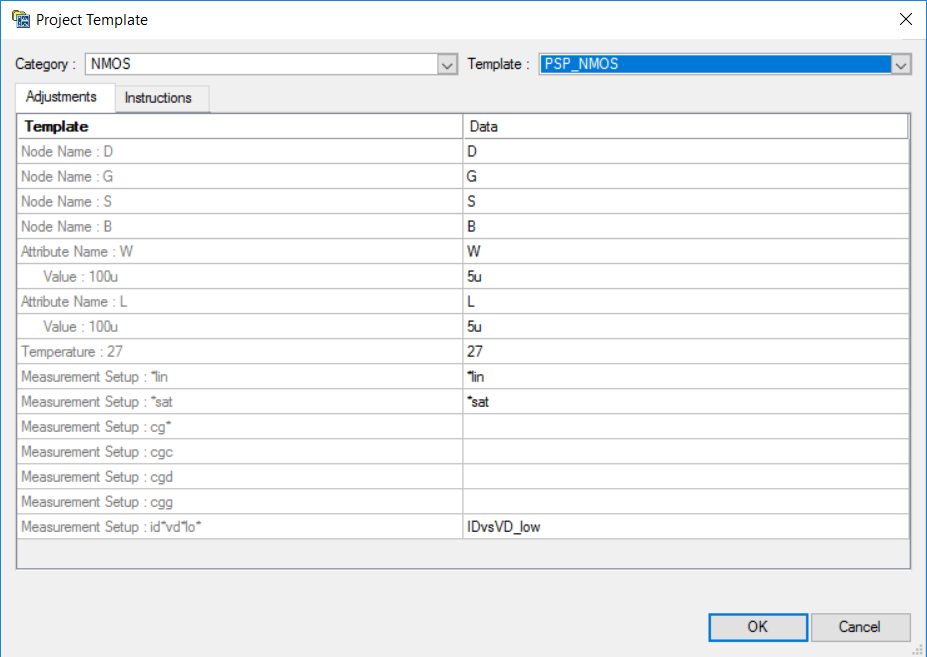927x657 pixels.
Task: Click the OK button
Action: (x=758, y=627)
